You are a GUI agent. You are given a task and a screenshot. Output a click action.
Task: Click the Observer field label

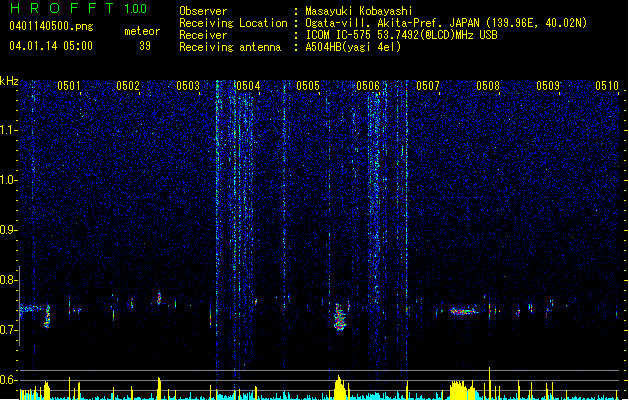pos(203,11)
